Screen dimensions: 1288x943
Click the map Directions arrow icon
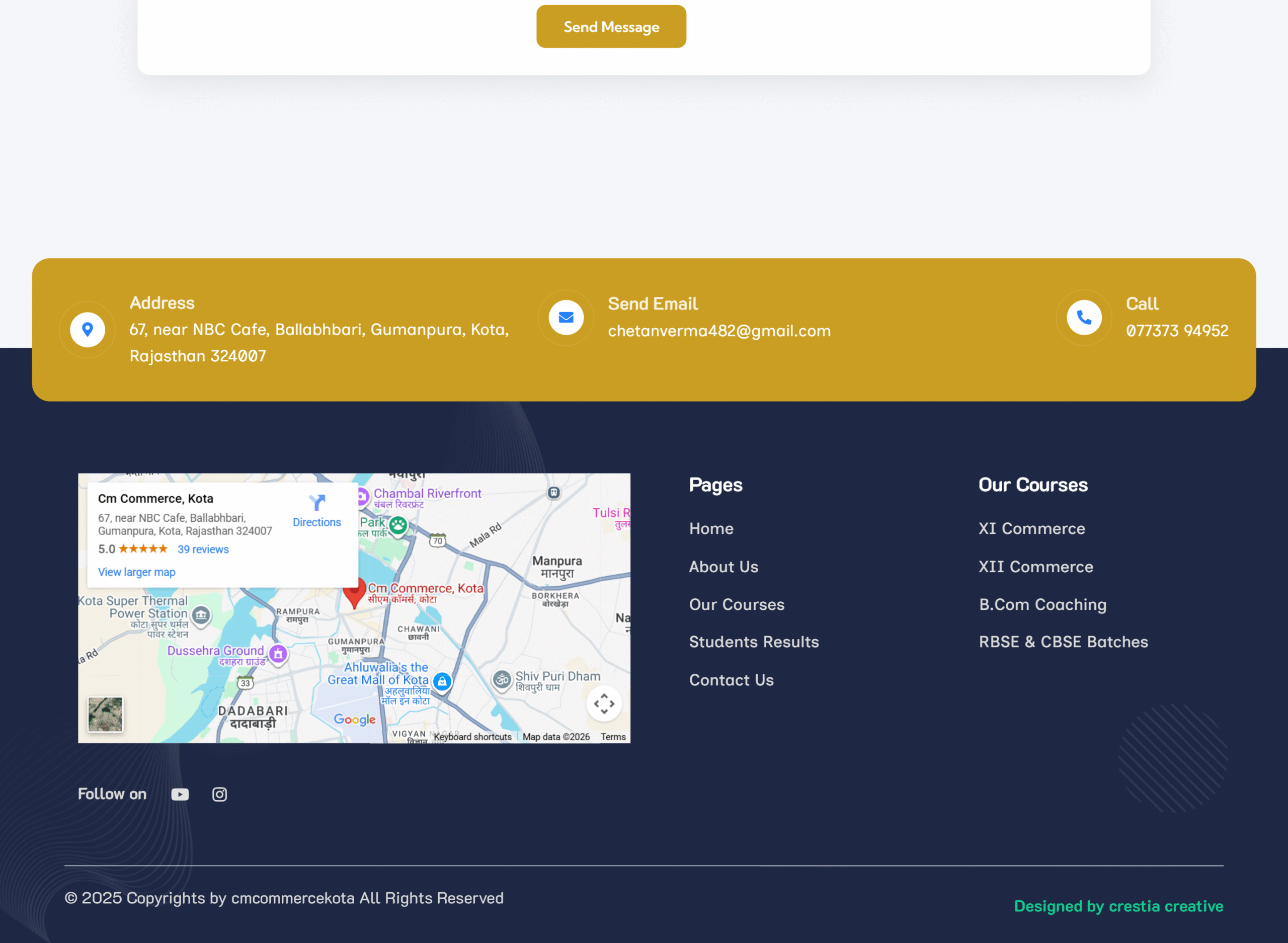click(x=317, y=503)
